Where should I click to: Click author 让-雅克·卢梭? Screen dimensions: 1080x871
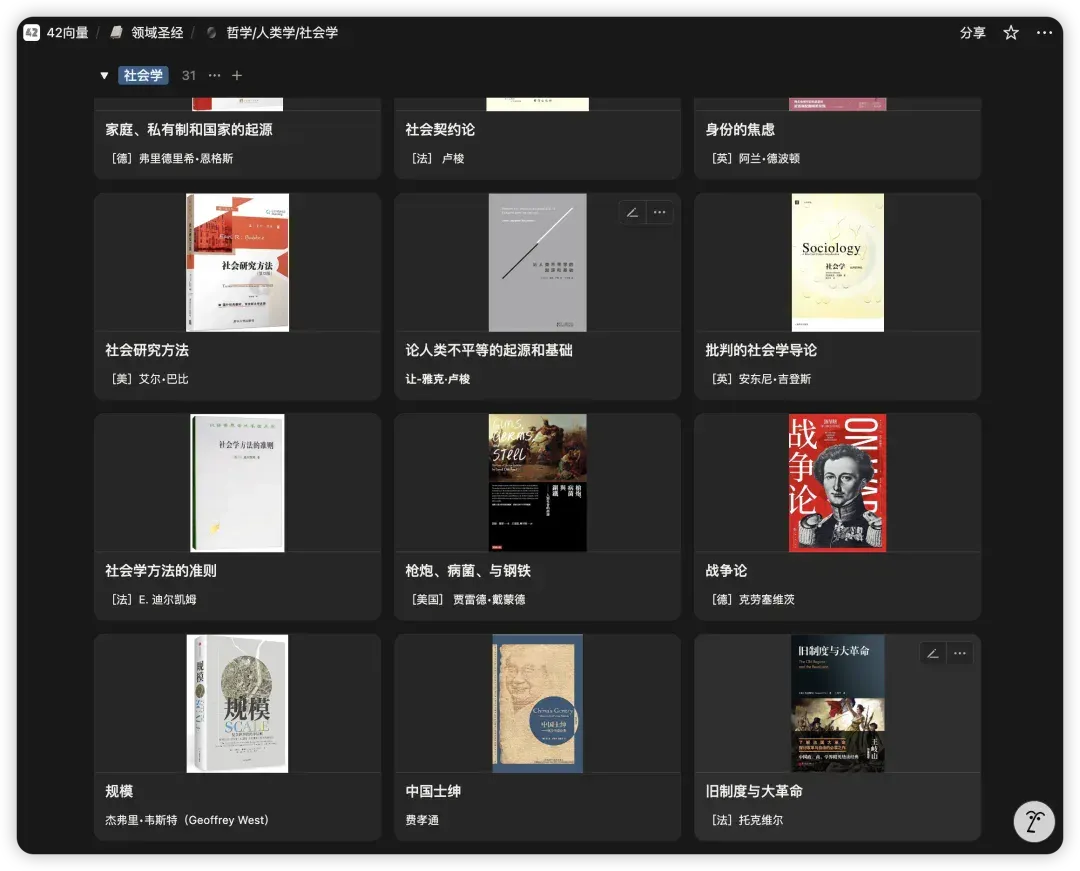pos(437,379)
